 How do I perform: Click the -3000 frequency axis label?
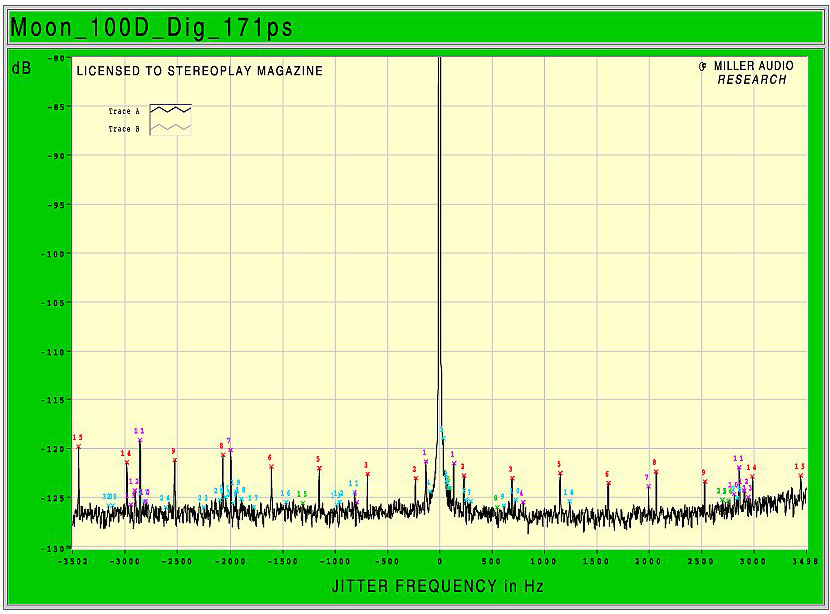(x=125, y=561)
